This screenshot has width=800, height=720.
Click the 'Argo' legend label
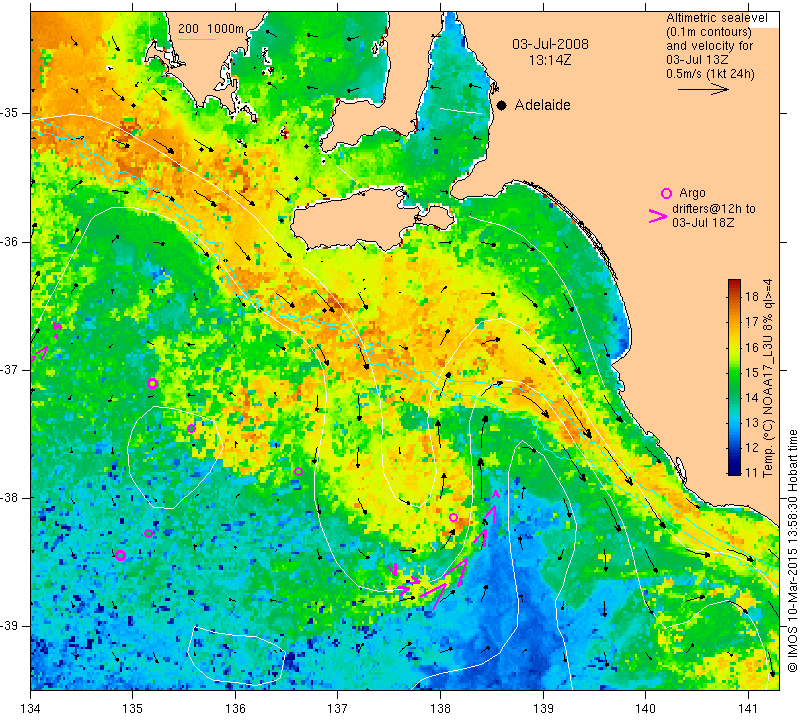click(x=692, y=193)
